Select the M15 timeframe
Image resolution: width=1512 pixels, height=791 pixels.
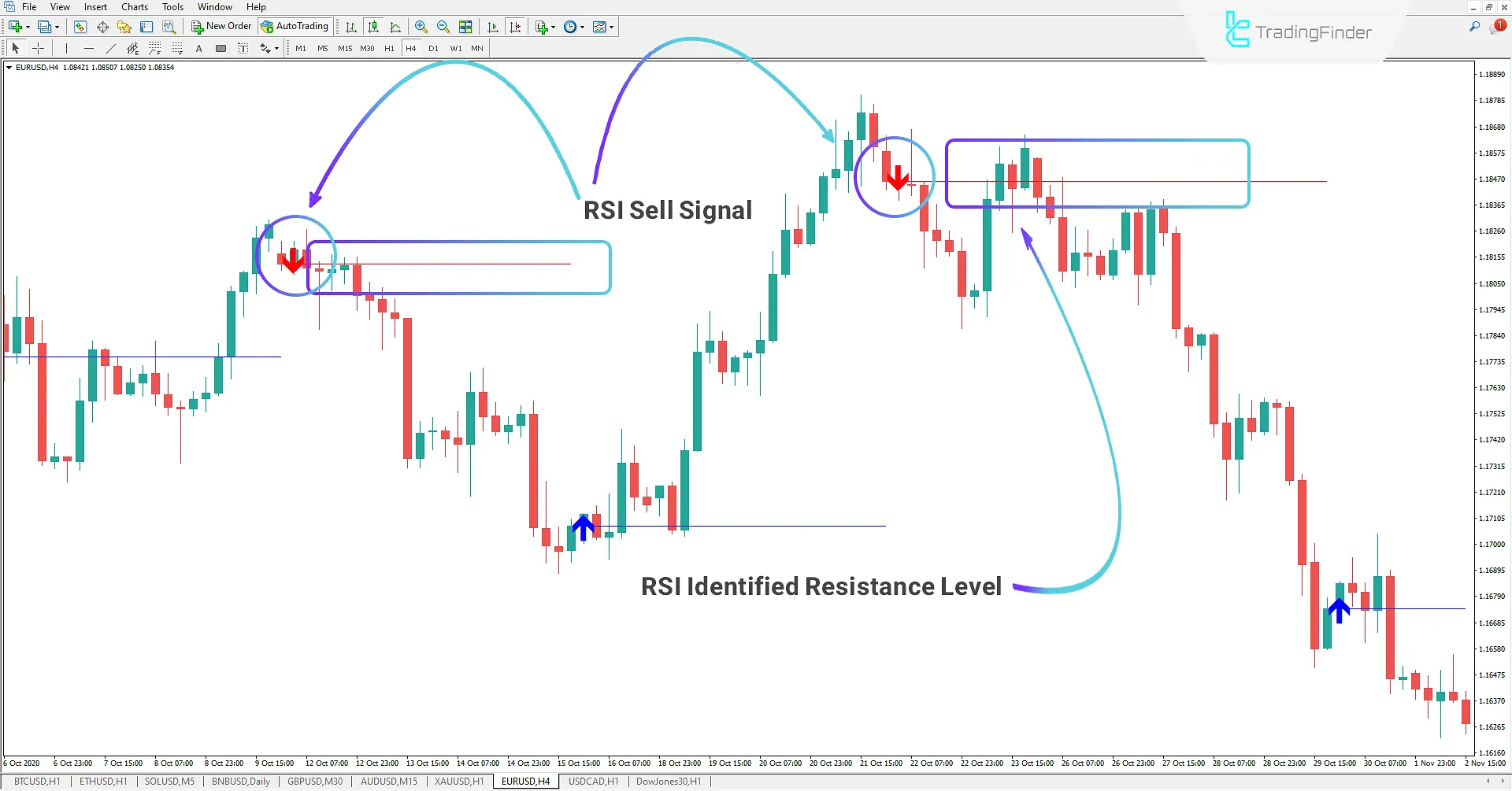[344, 48]
